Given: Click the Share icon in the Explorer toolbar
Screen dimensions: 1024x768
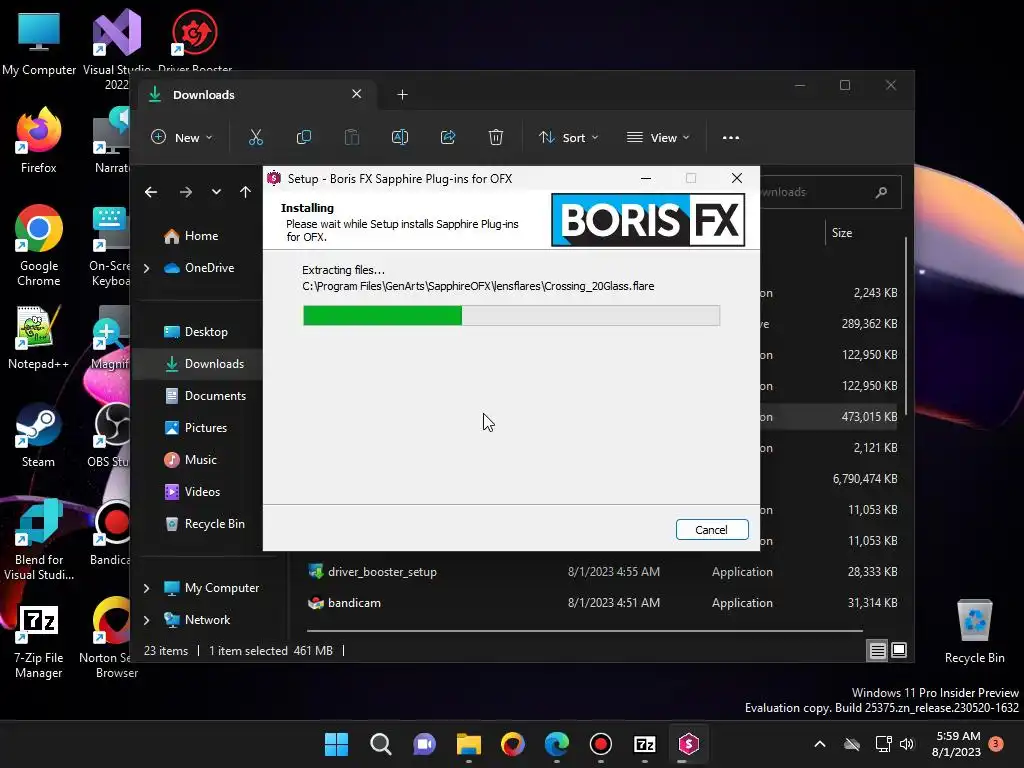Looking at the screenshot, I should point(448,137).
